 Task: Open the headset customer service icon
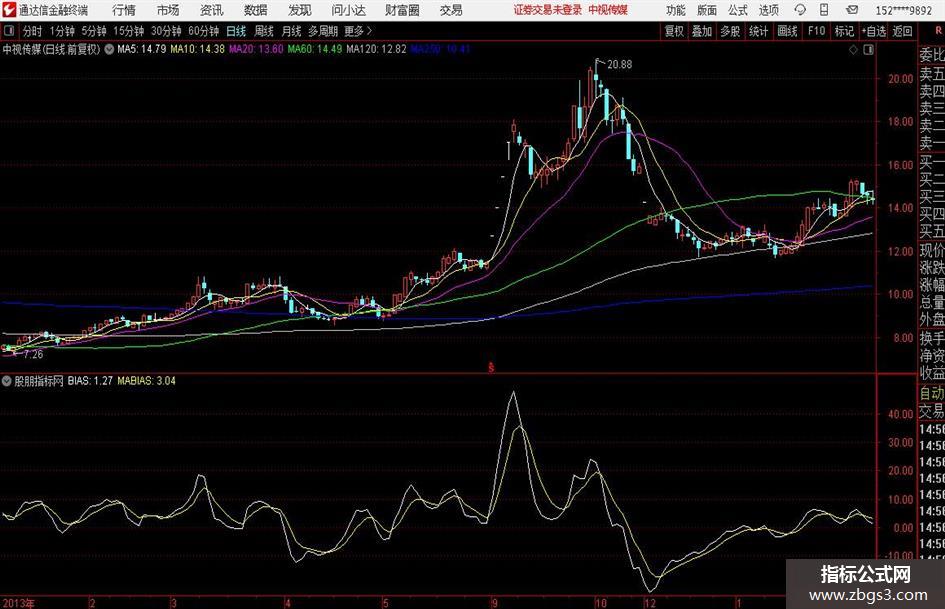pos(800,10)
